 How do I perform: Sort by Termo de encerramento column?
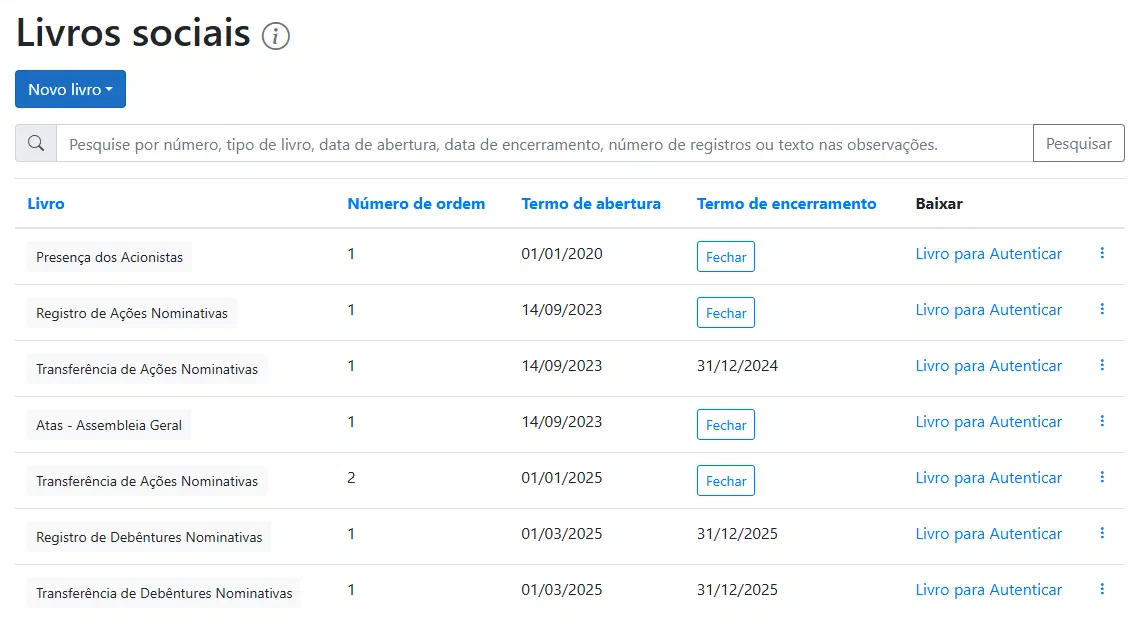tap(787, 204)
